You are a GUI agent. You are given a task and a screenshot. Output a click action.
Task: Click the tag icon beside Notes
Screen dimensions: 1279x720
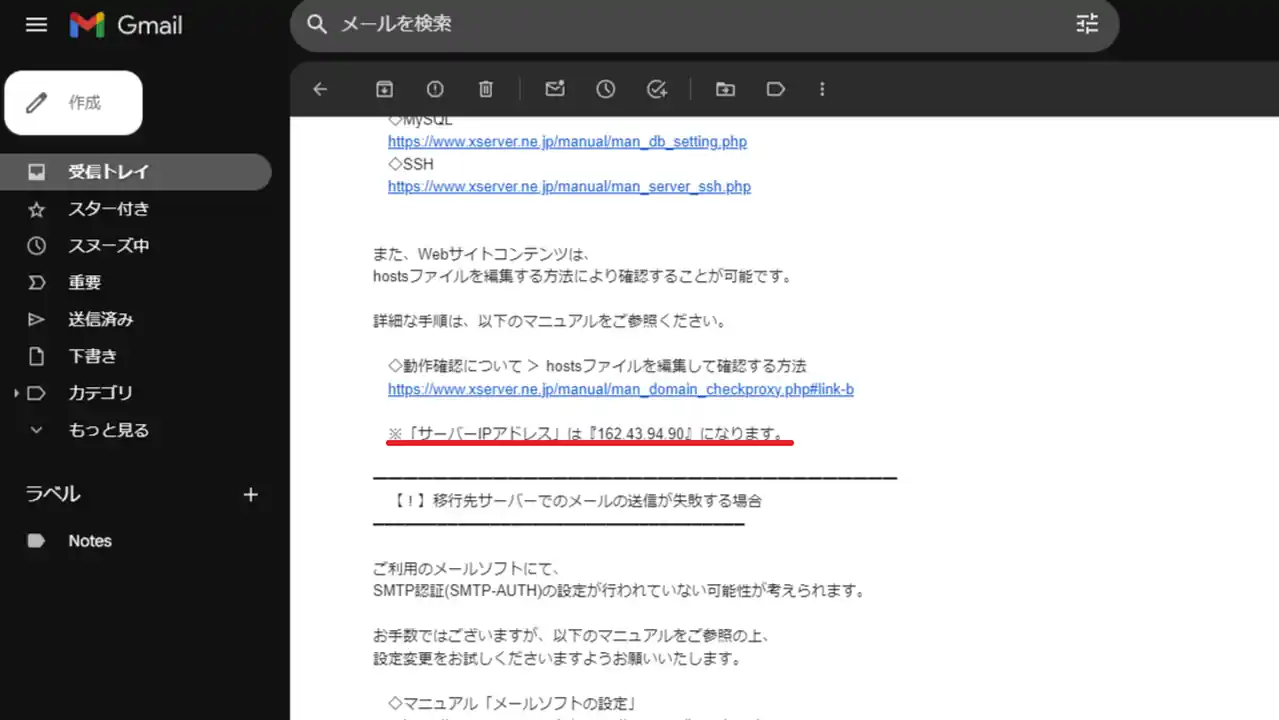[x=36, y=541]
